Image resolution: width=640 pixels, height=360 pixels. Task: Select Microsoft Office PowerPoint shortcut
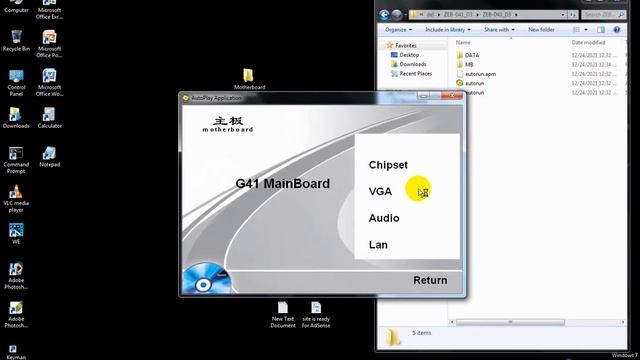(49, 44)
